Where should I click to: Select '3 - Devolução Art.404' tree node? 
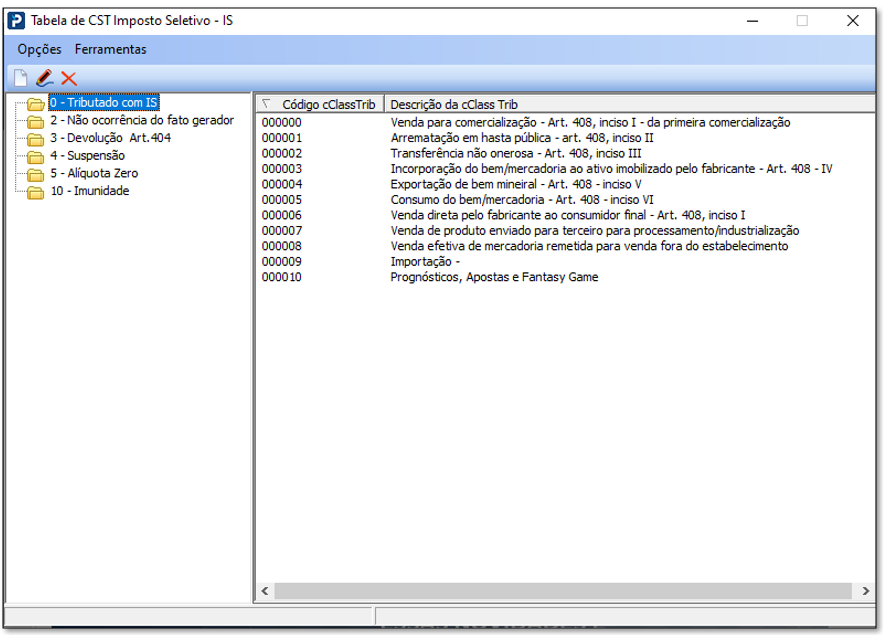click(110, 138)
